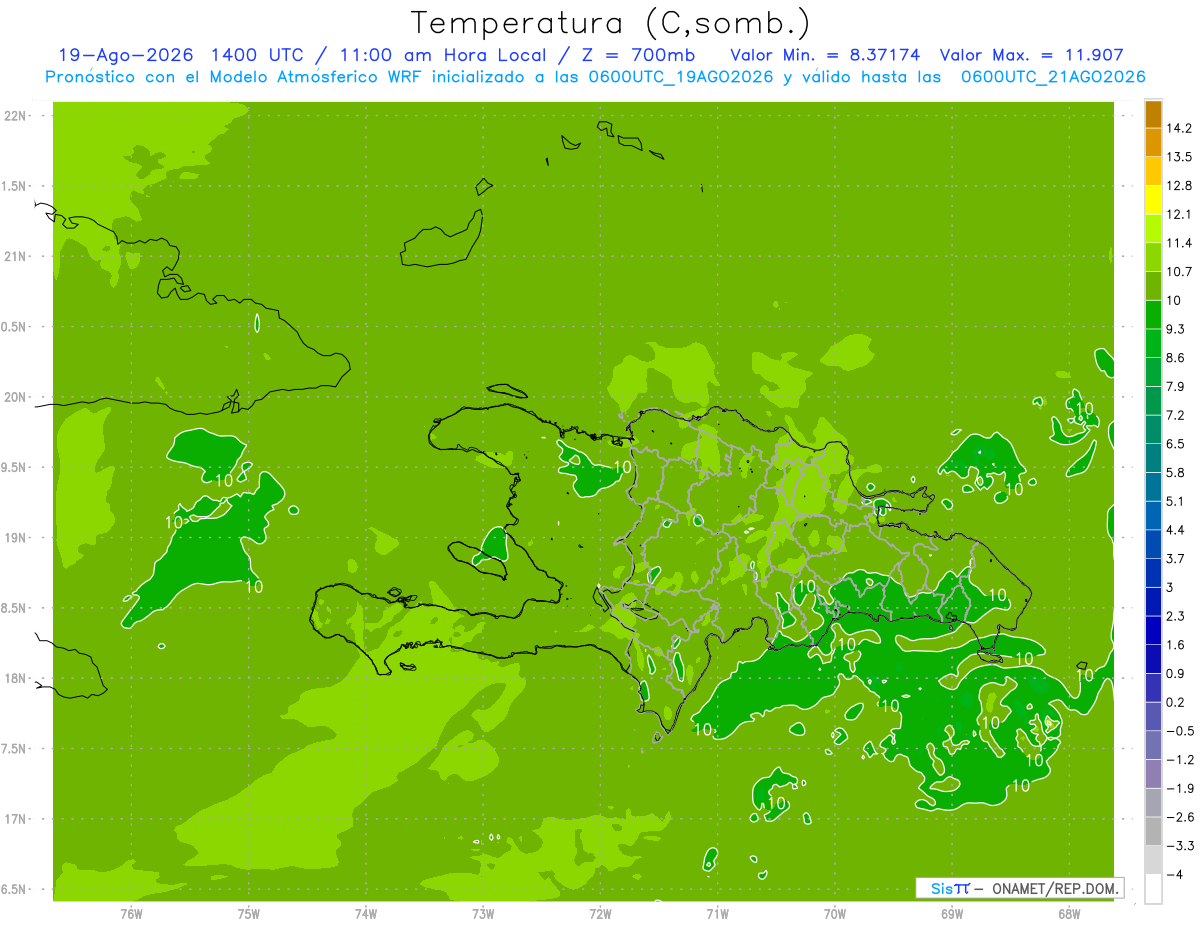Click the 69W longitude axis label
This screenshot has height=927, width=1200.
coord(952,914)
